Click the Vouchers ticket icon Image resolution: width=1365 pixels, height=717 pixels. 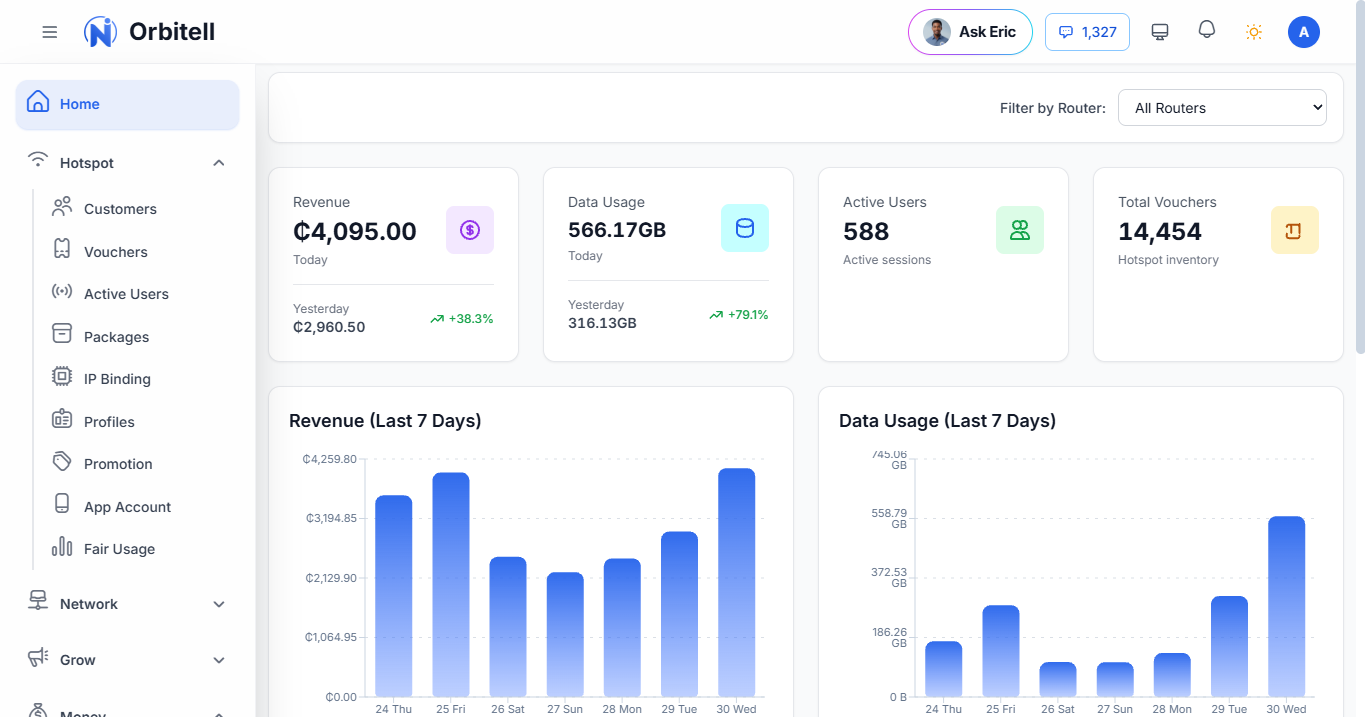click(62, 249)
